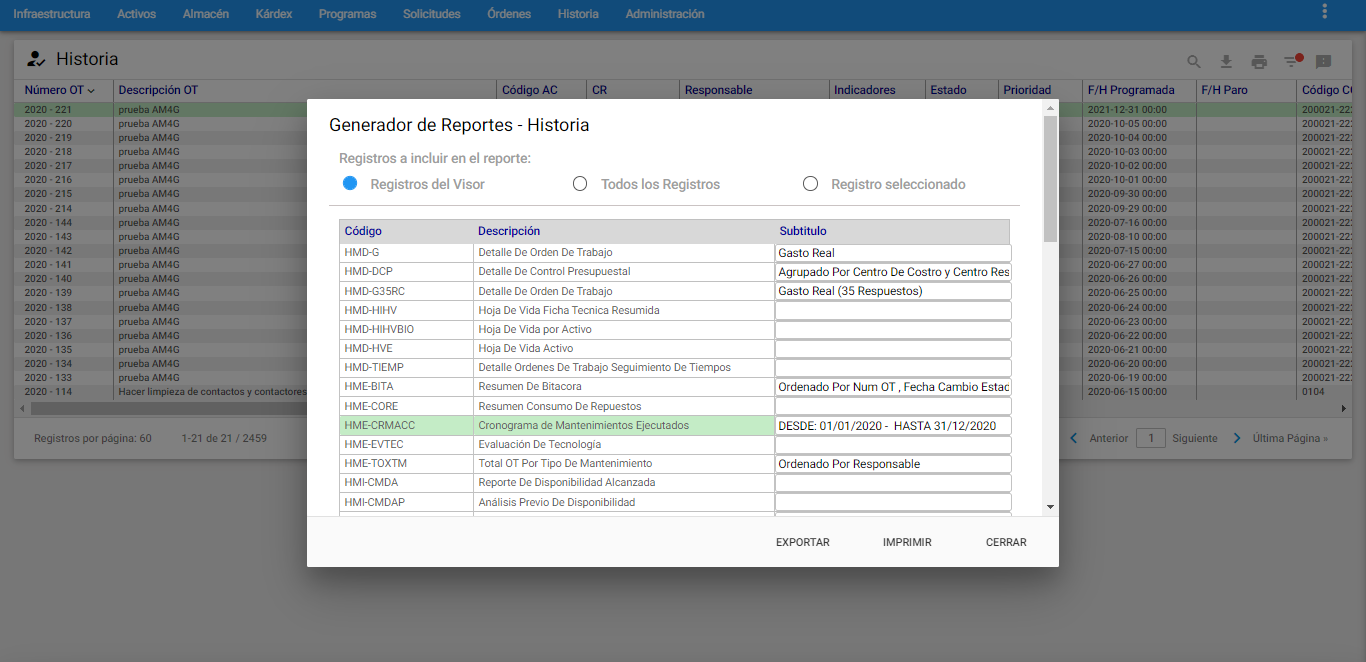Select Detalle Ordenes De Trabajo Seguimiento De Tiempos
The image size is (1366, 662).
557,368
